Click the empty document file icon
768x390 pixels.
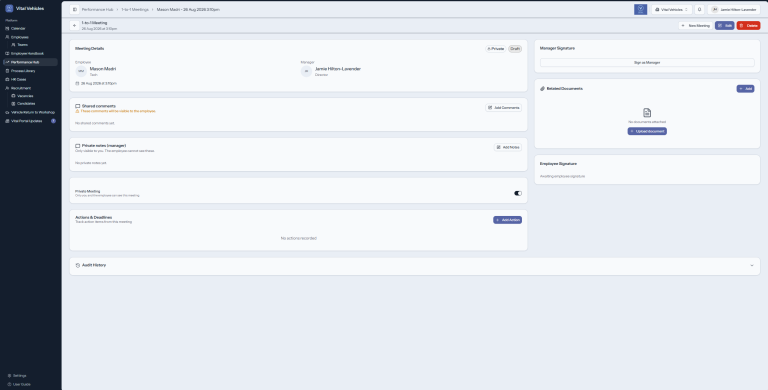pos(647,113)
